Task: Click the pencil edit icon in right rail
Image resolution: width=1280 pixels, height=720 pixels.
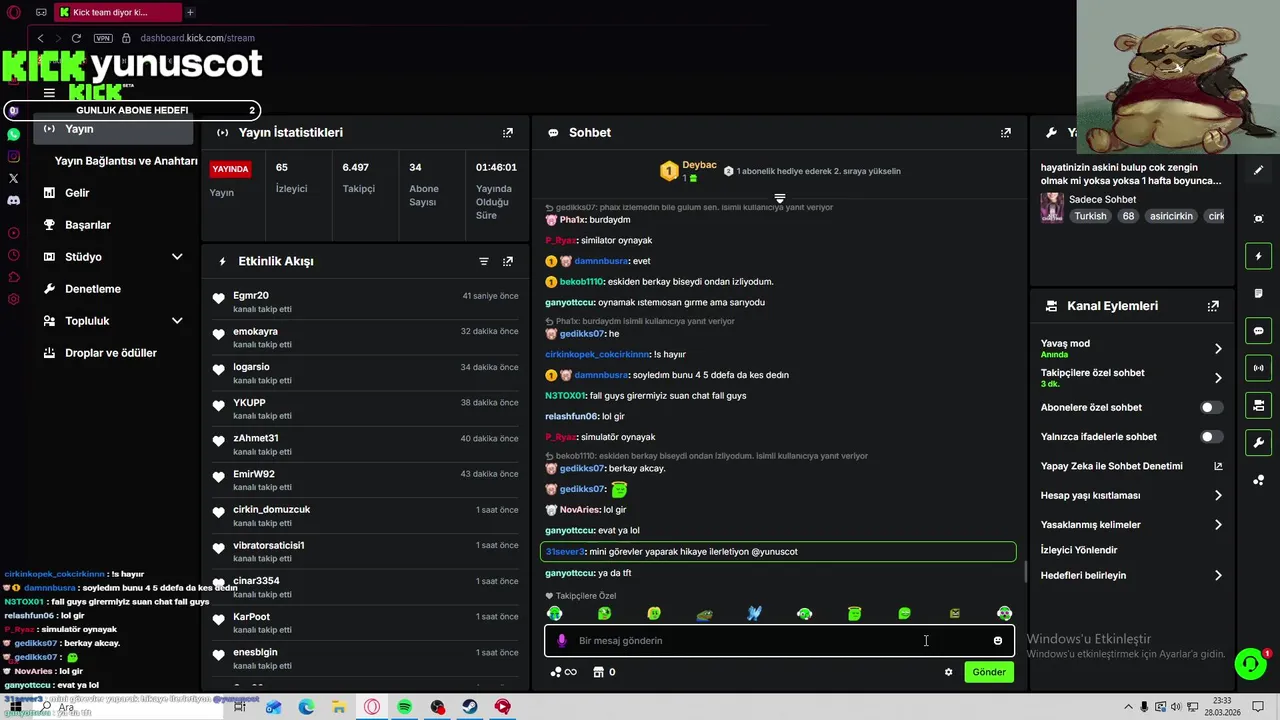Action: point(1259,170)
